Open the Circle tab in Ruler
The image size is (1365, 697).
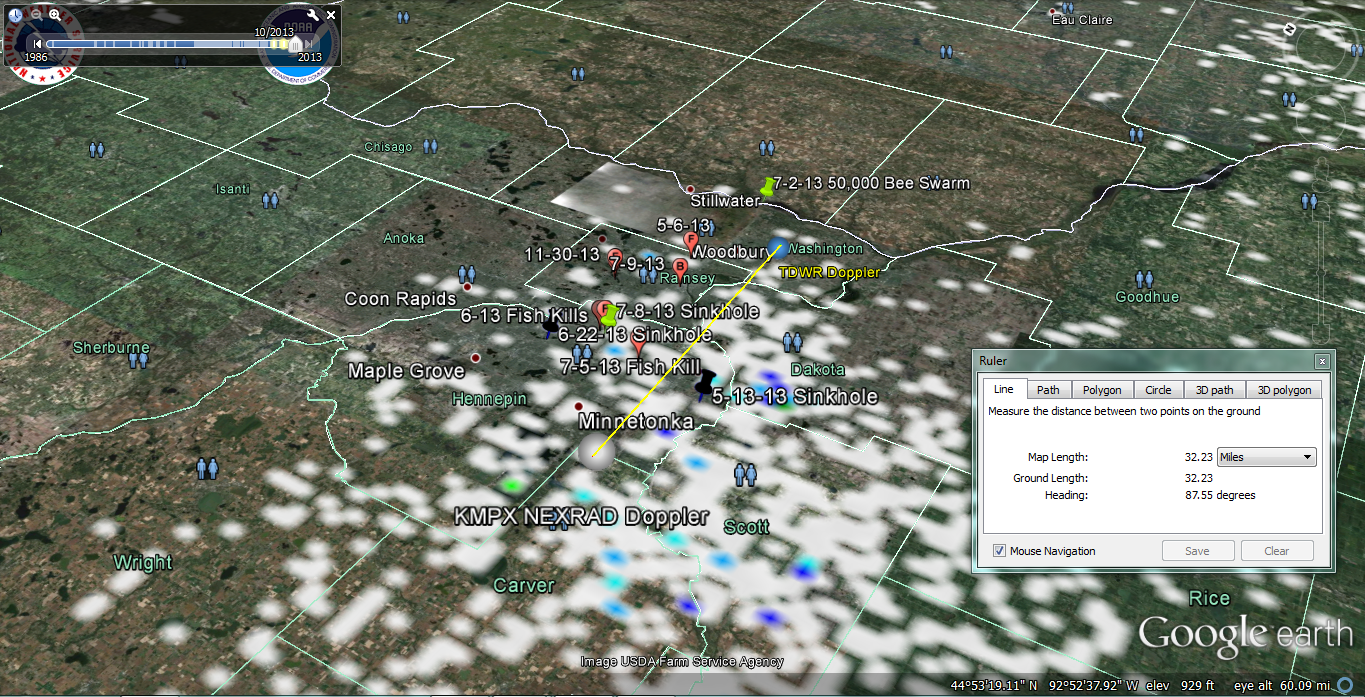[x=1158, y=390]
